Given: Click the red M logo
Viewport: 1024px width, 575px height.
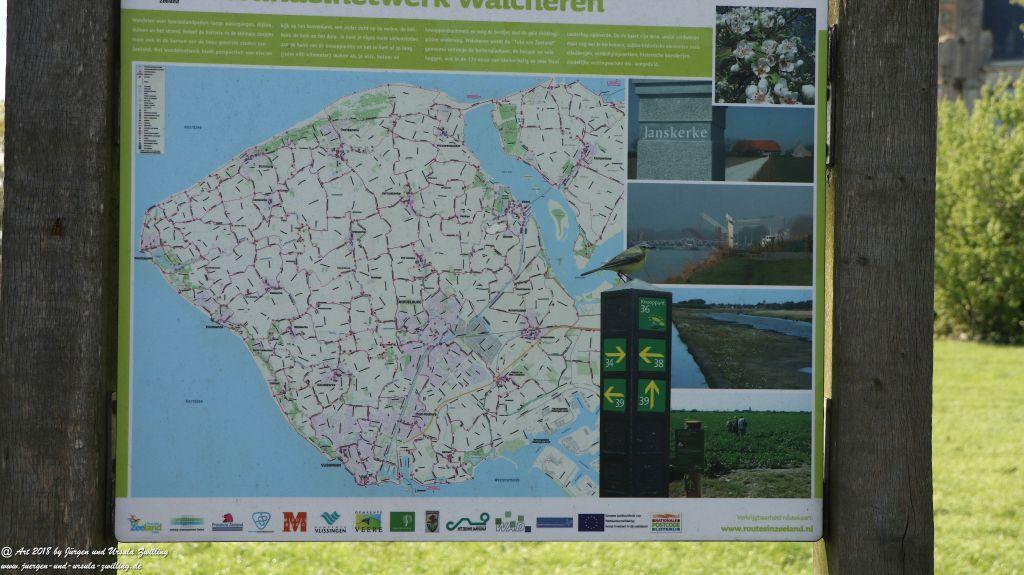Looking at the screenshot, I should coord(294,521).
